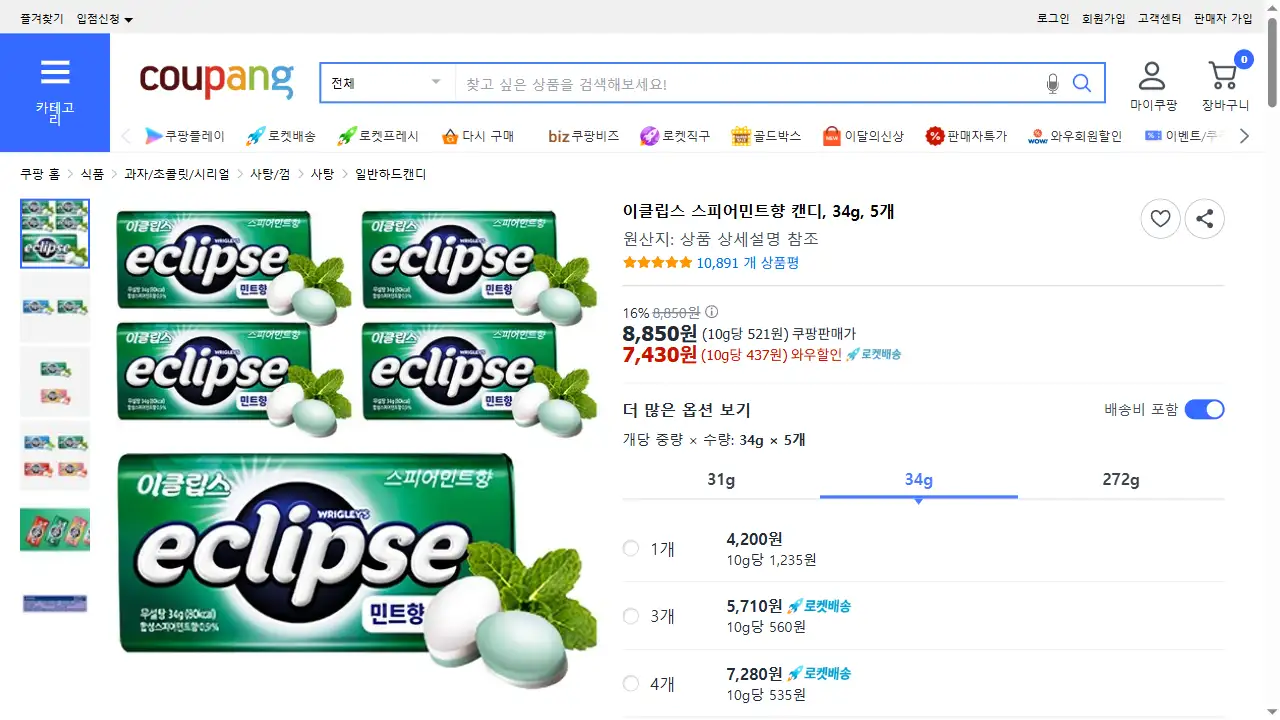The width and height of the screenshot is (1280, 720).
Task: Toggle the 배송비 포함 switch
Action: 1204,409
